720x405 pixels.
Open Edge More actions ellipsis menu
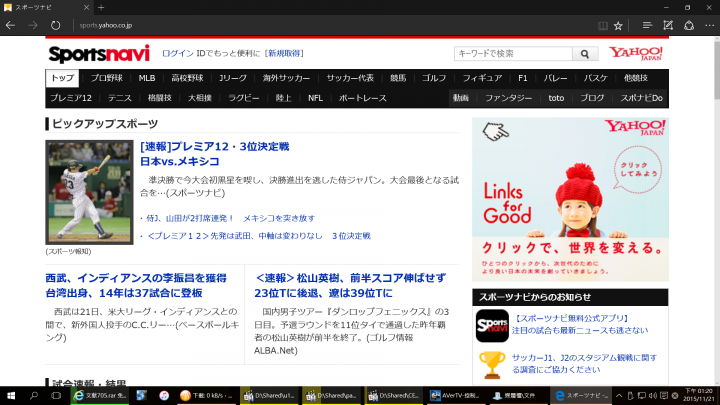tap(709, 25)
